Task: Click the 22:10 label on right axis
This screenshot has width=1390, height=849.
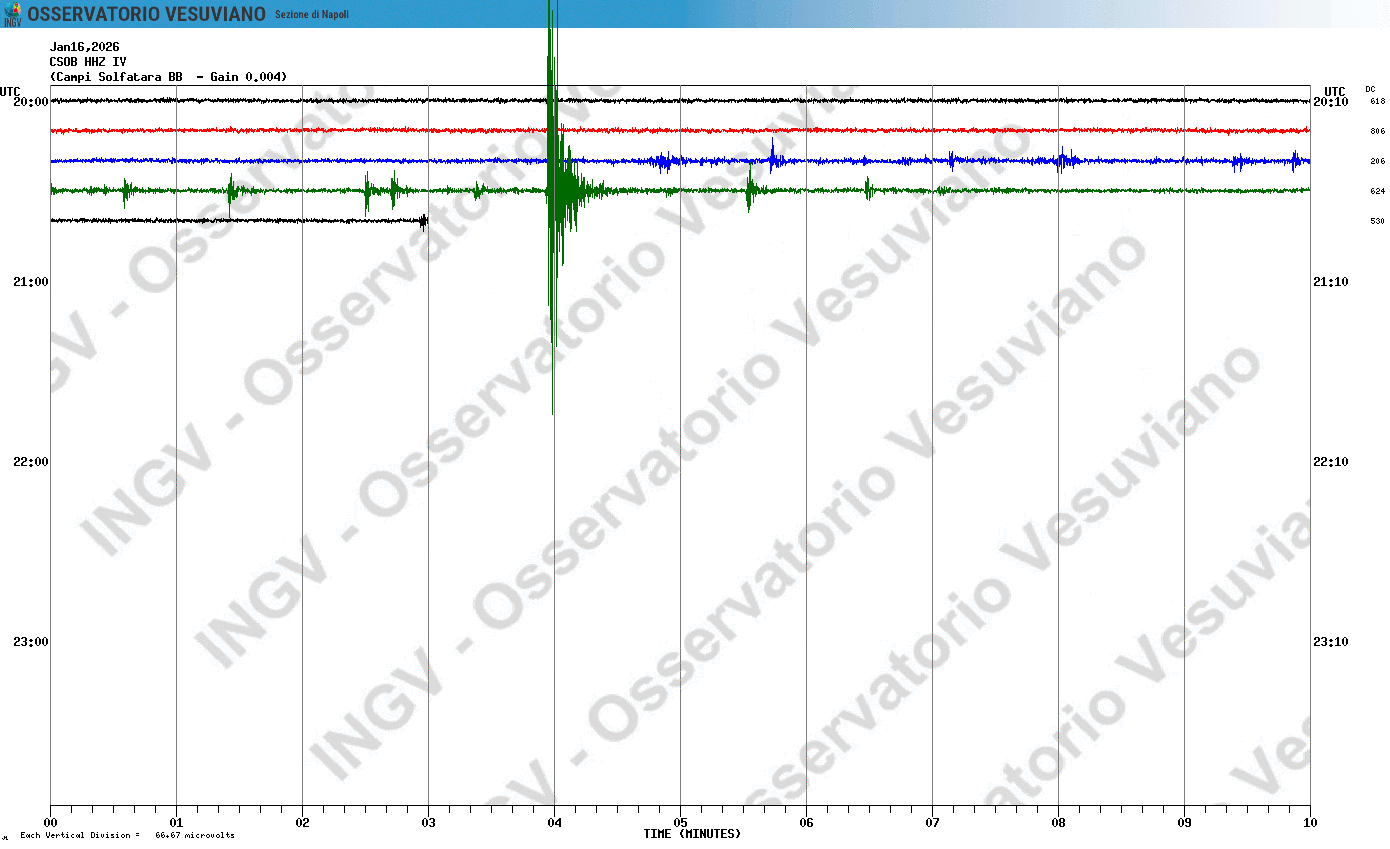Action: click(1330, 462)
